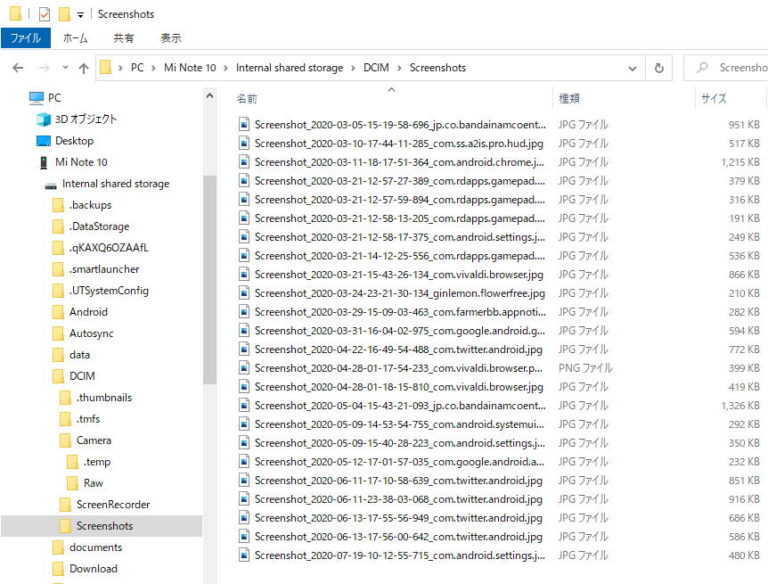Open the 共有 ribbon tab
Viewport: 768px width, 584px height.
coord(123,38)
